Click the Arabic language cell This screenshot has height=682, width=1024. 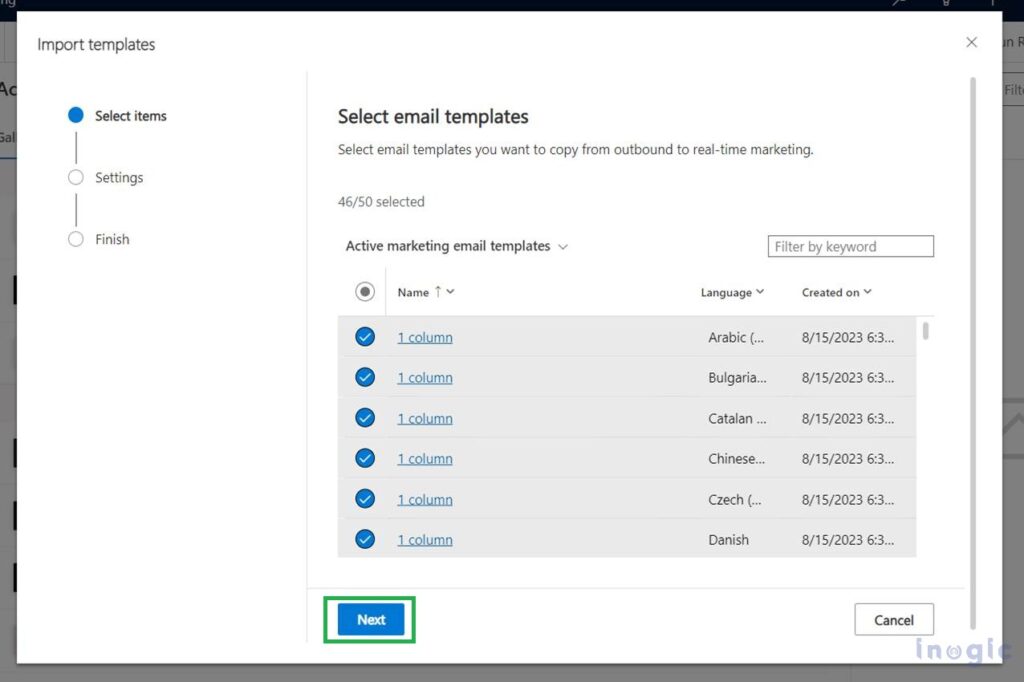pos(736,338)
